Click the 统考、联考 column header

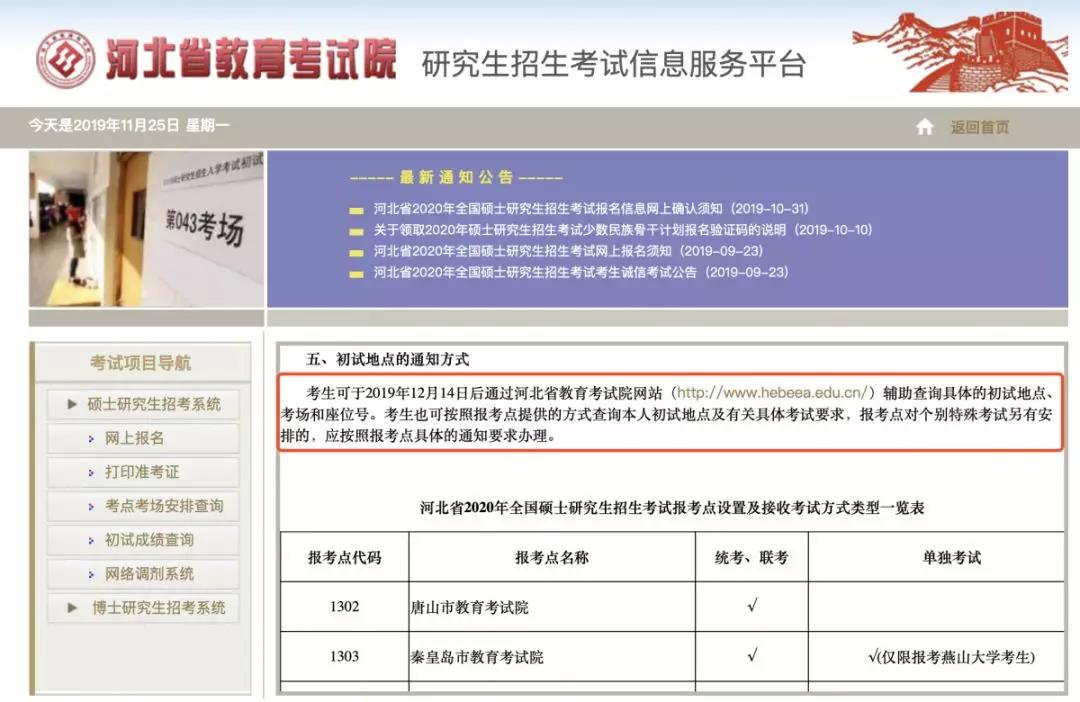[x=751, y=557]
